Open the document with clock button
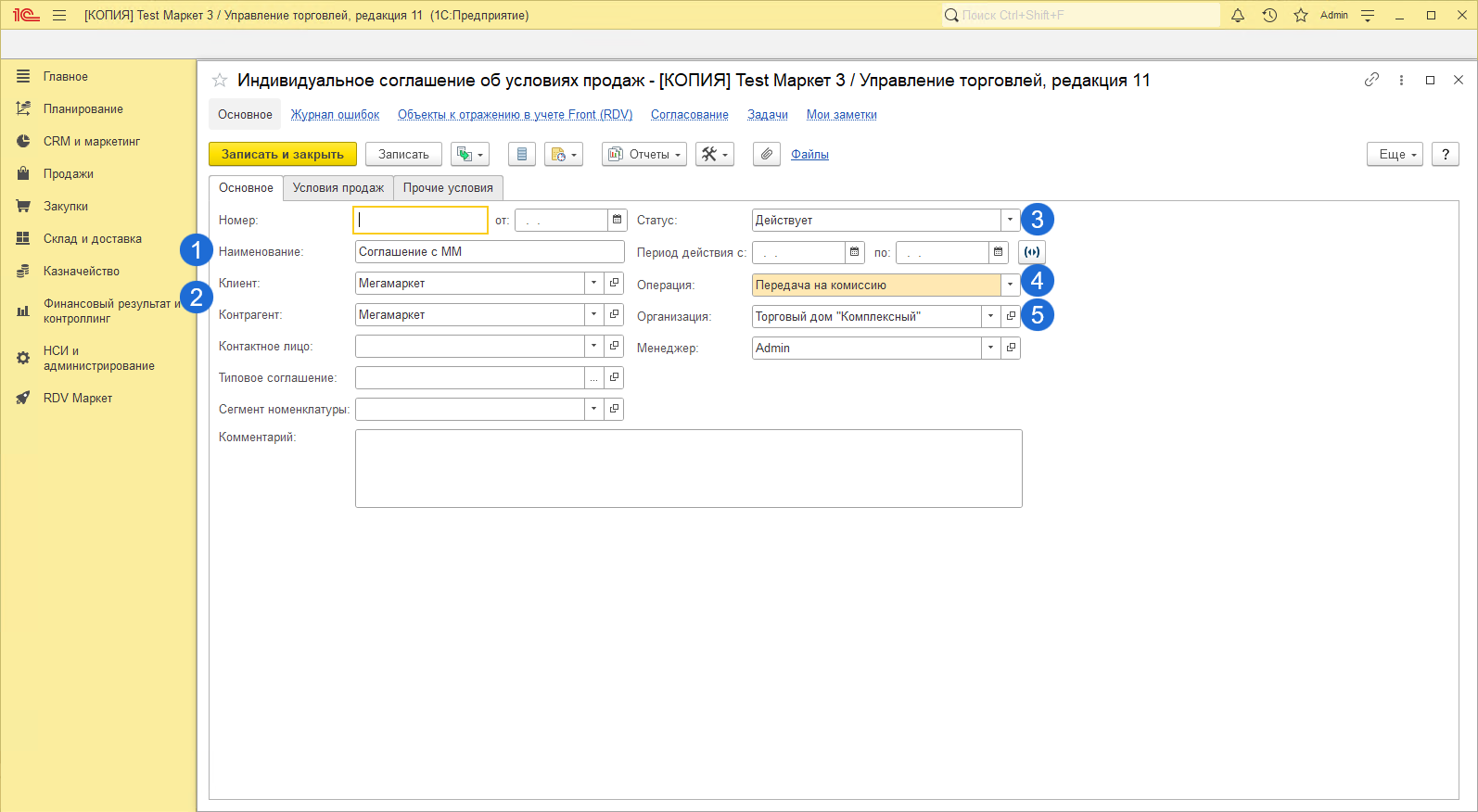Image resolution: width=1478 pixels, height=812 pixels. tap(564, 154)
